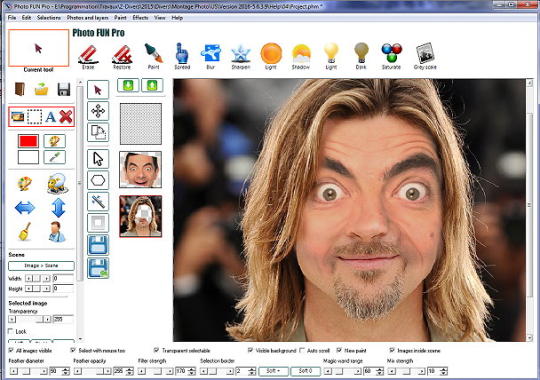Select the red foreground color swatch

(x=28, y=141)
